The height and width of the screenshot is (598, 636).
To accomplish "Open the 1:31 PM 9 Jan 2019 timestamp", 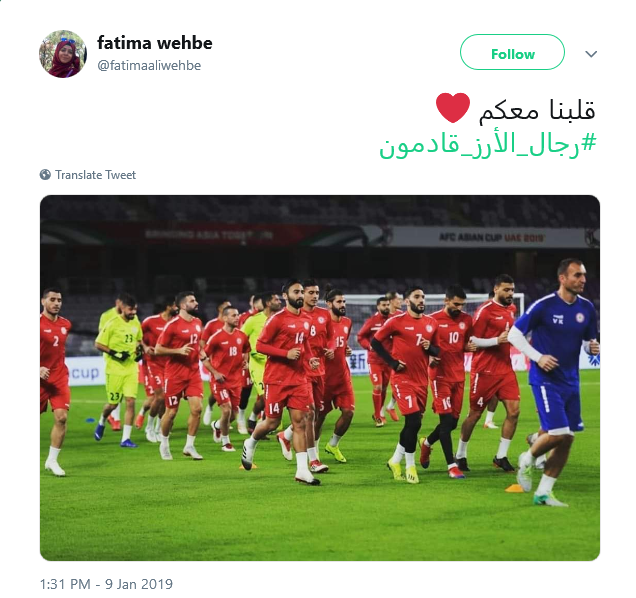I will click(x=106, y=584).
